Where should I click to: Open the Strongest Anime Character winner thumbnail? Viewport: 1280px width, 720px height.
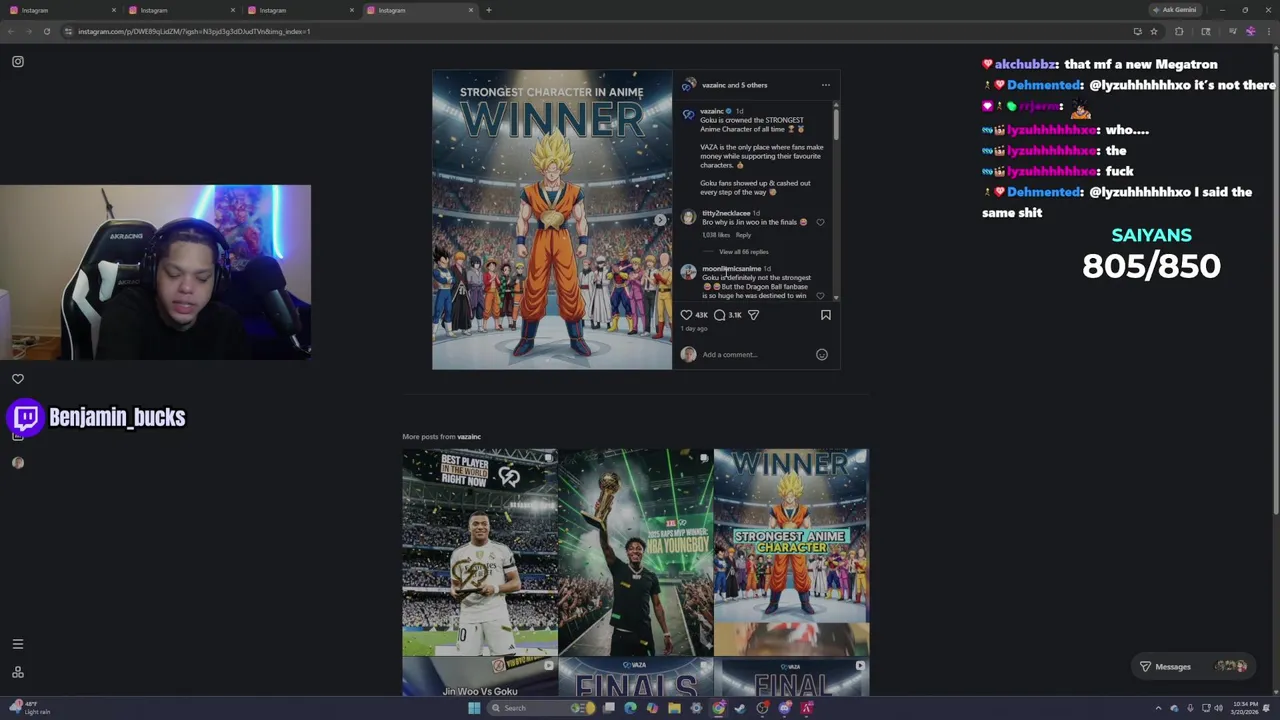[791, 552]
